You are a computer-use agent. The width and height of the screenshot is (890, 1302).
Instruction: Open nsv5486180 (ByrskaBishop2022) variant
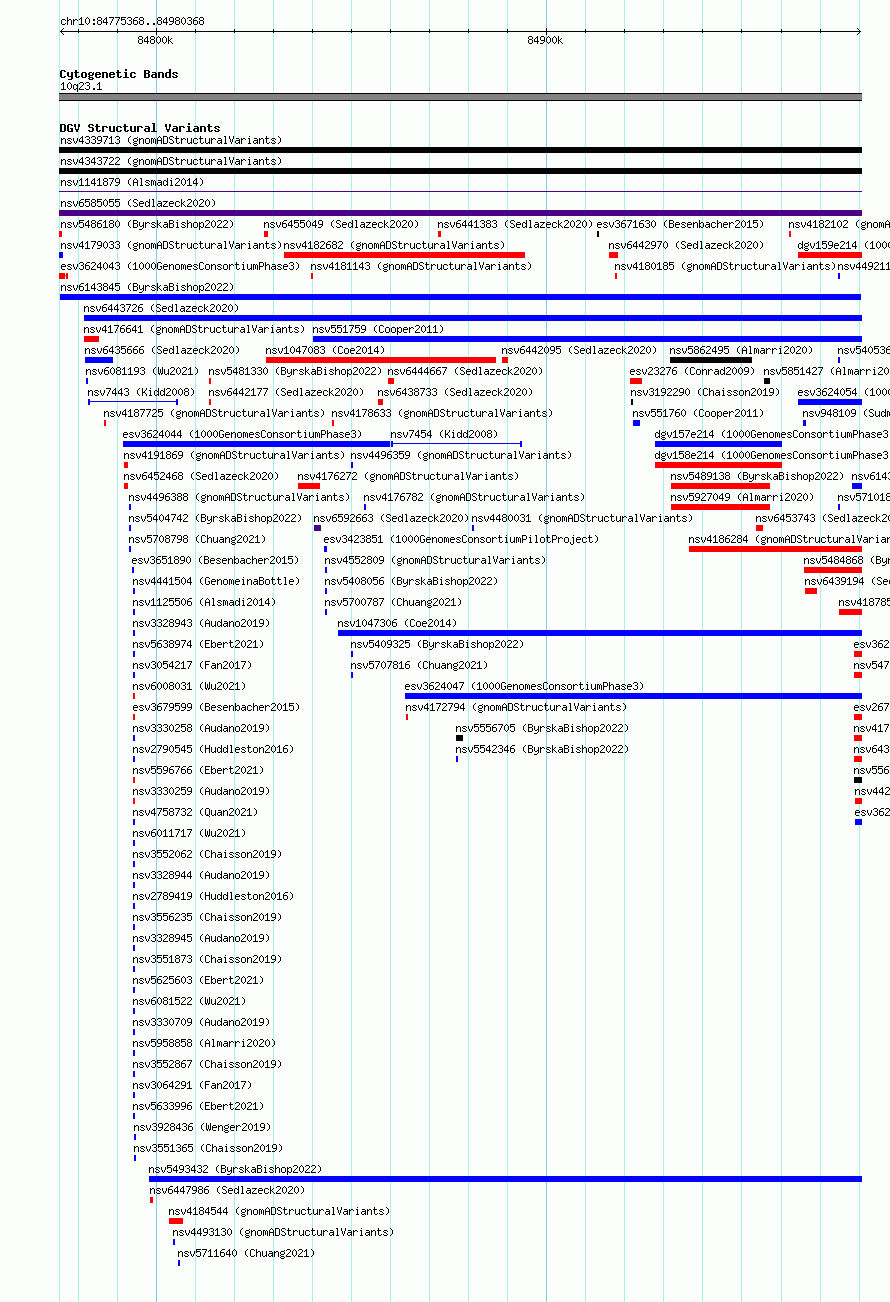(147, 224)
